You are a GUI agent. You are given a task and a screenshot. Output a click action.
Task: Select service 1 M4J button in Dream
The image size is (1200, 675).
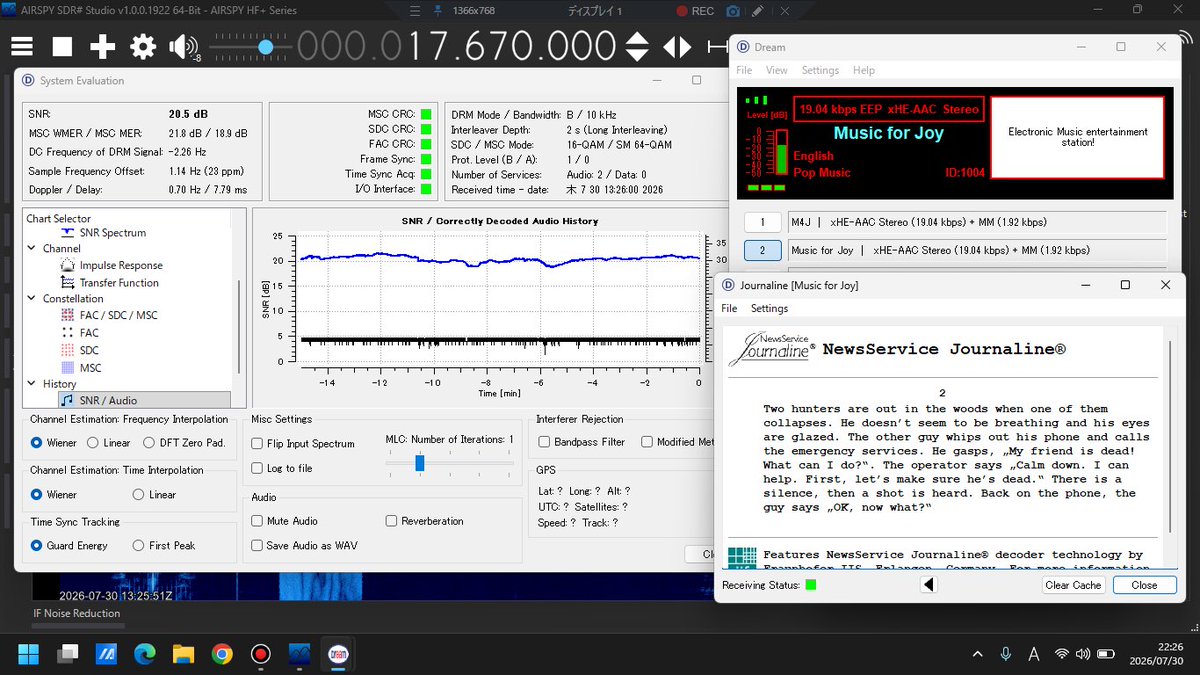(763, 222)
